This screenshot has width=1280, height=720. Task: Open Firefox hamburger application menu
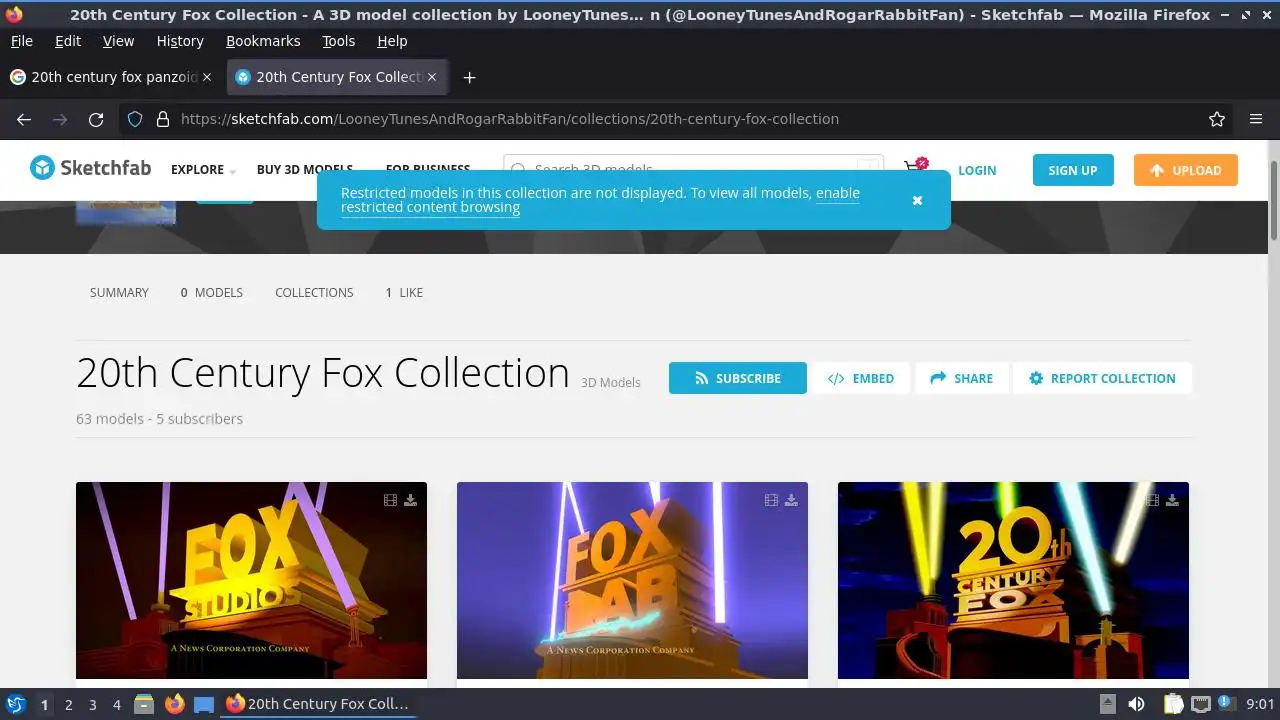pyautogui.click(x=1256, y=119)
